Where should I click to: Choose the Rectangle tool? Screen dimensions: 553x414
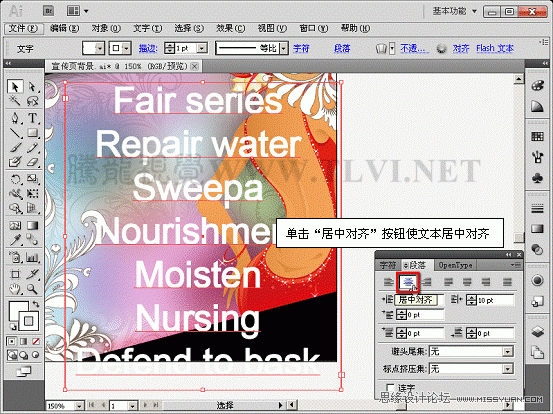[x=32, y=133]
